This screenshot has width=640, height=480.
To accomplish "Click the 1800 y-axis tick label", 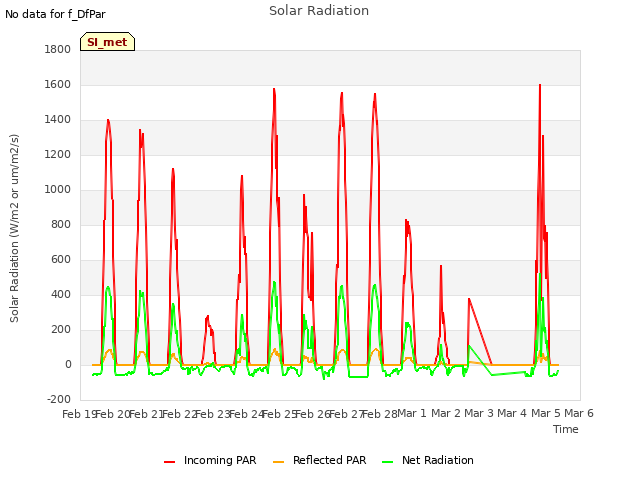I will pos(58,49).
